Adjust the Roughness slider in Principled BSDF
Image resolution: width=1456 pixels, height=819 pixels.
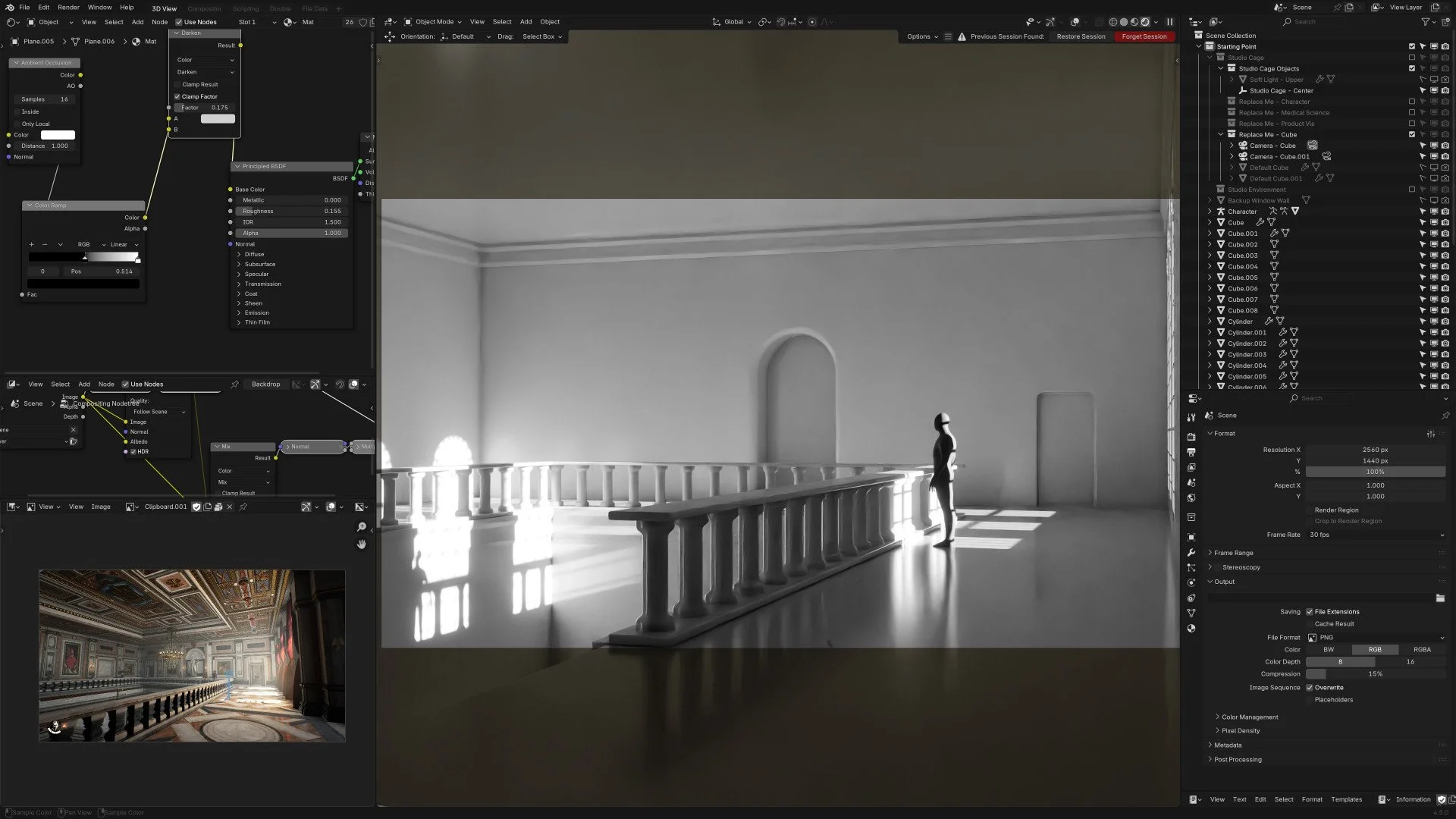click(291, 211)
